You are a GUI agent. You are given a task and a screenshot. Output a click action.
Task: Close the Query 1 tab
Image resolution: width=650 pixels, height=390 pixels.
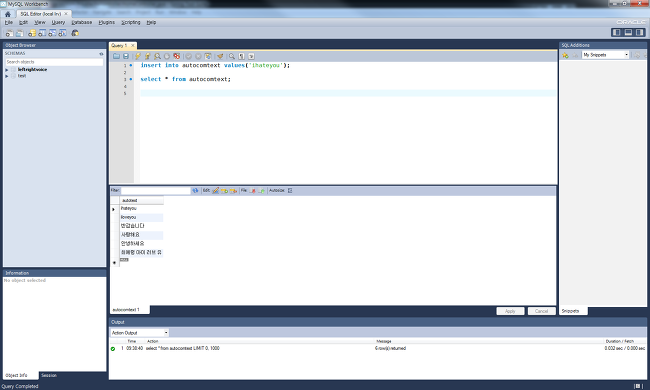click(133, 46)
